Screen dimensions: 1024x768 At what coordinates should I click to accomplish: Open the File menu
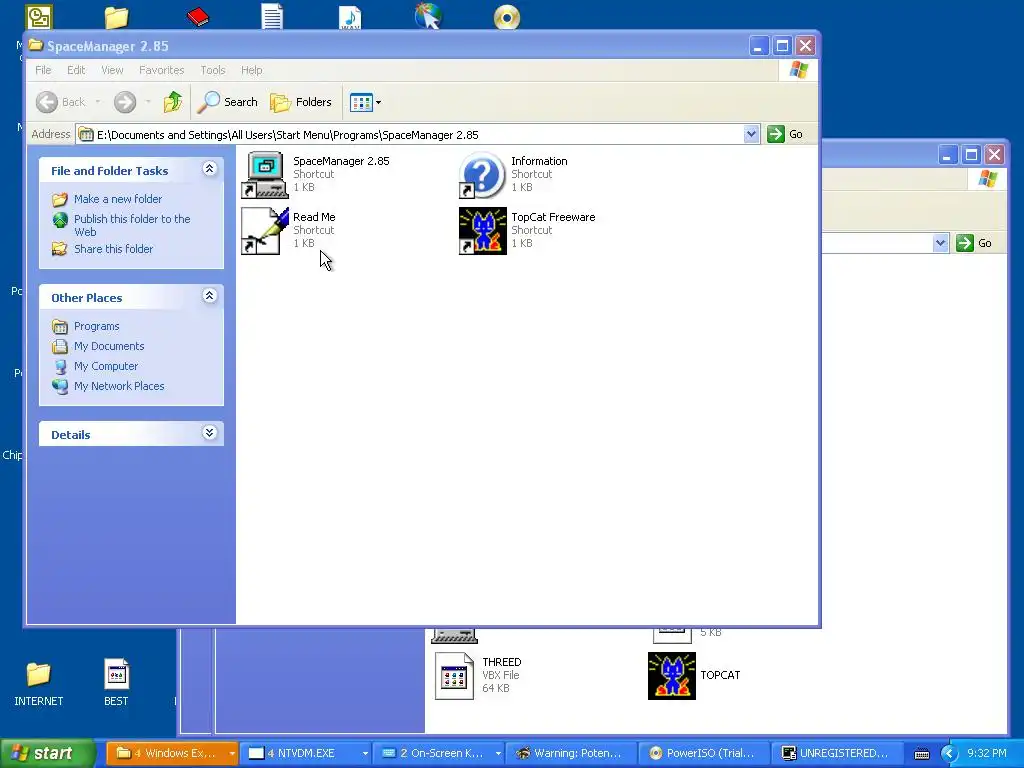click(43, 70)
